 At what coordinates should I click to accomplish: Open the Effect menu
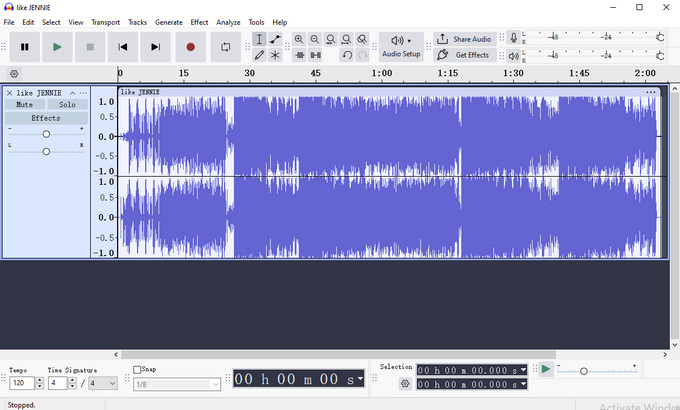[199, 22]
